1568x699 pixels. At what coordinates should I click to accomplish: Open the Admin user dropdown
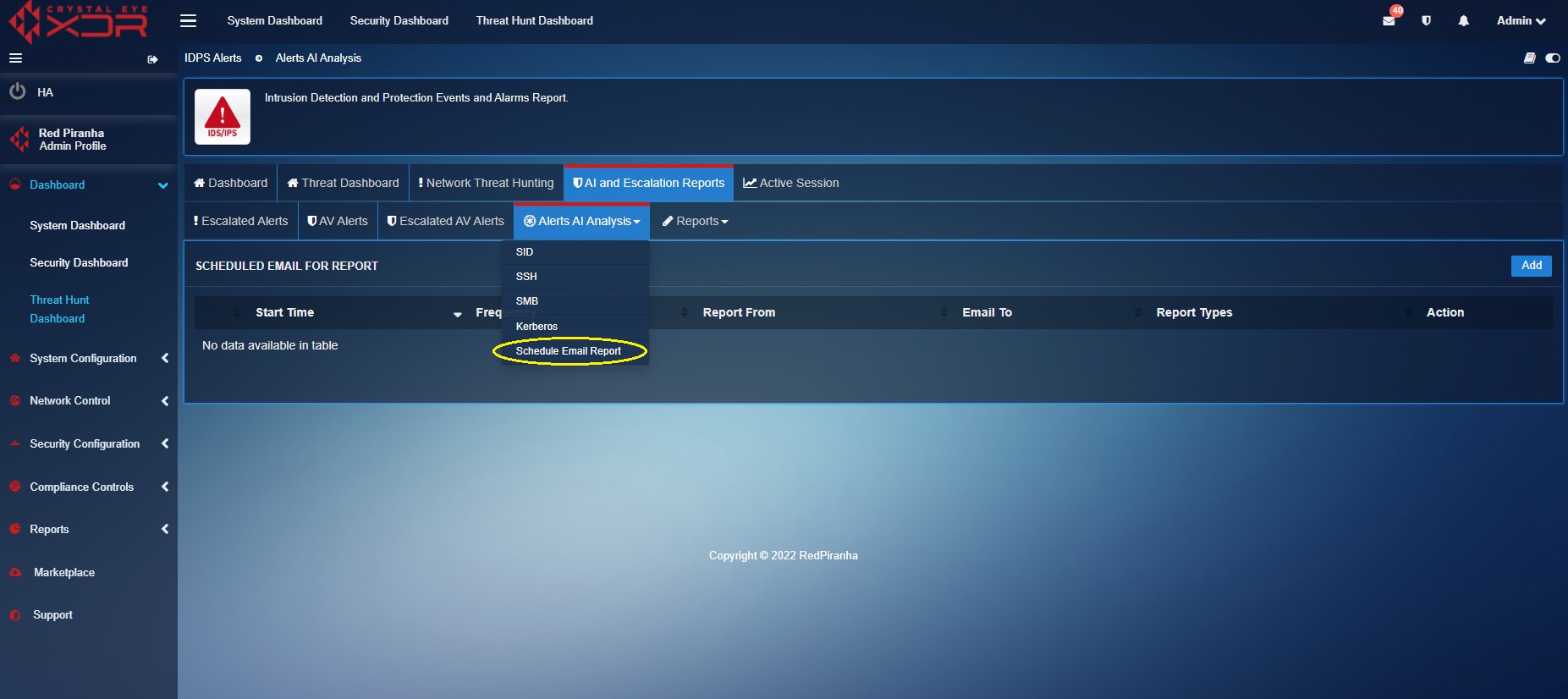(x=1521, y=20)
